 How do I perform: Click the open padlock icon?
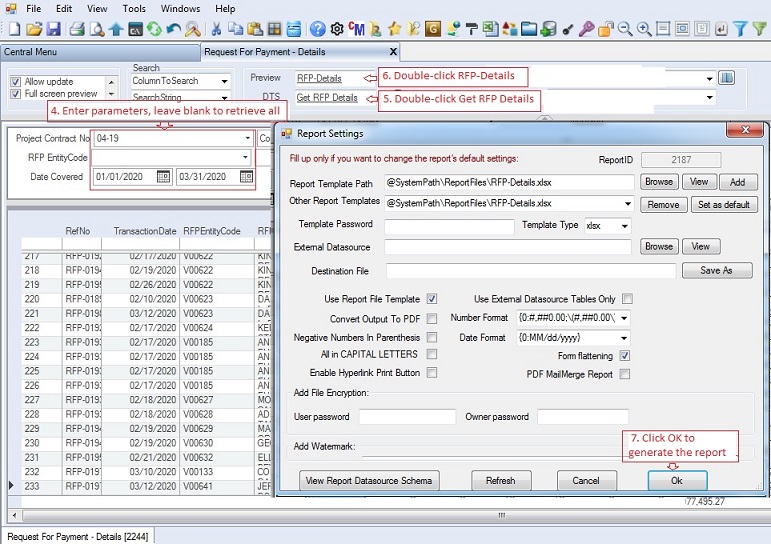[x=606, y=29]
